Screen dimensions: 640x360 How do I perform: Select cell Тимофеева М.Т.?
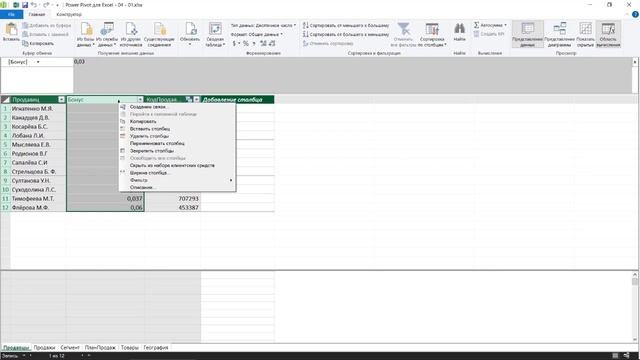click(x=38, y=198)
